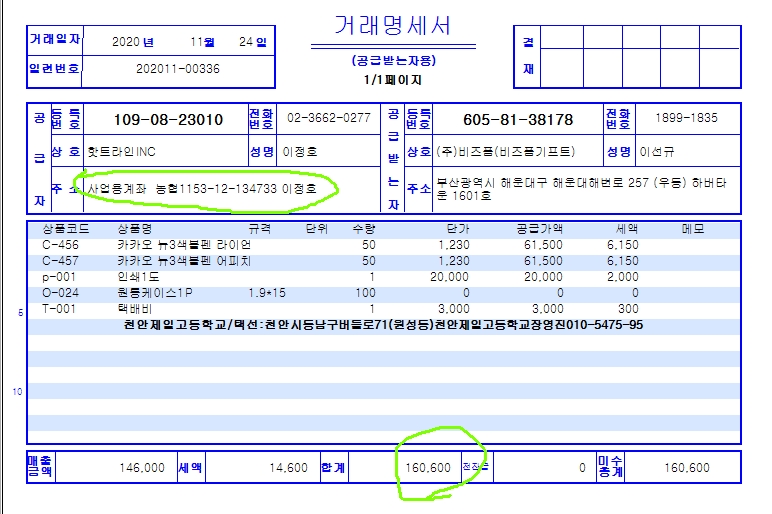772x514 pixels.
Task: Click the 매출금액 value 146,000
Action: (x=141, y=467)
